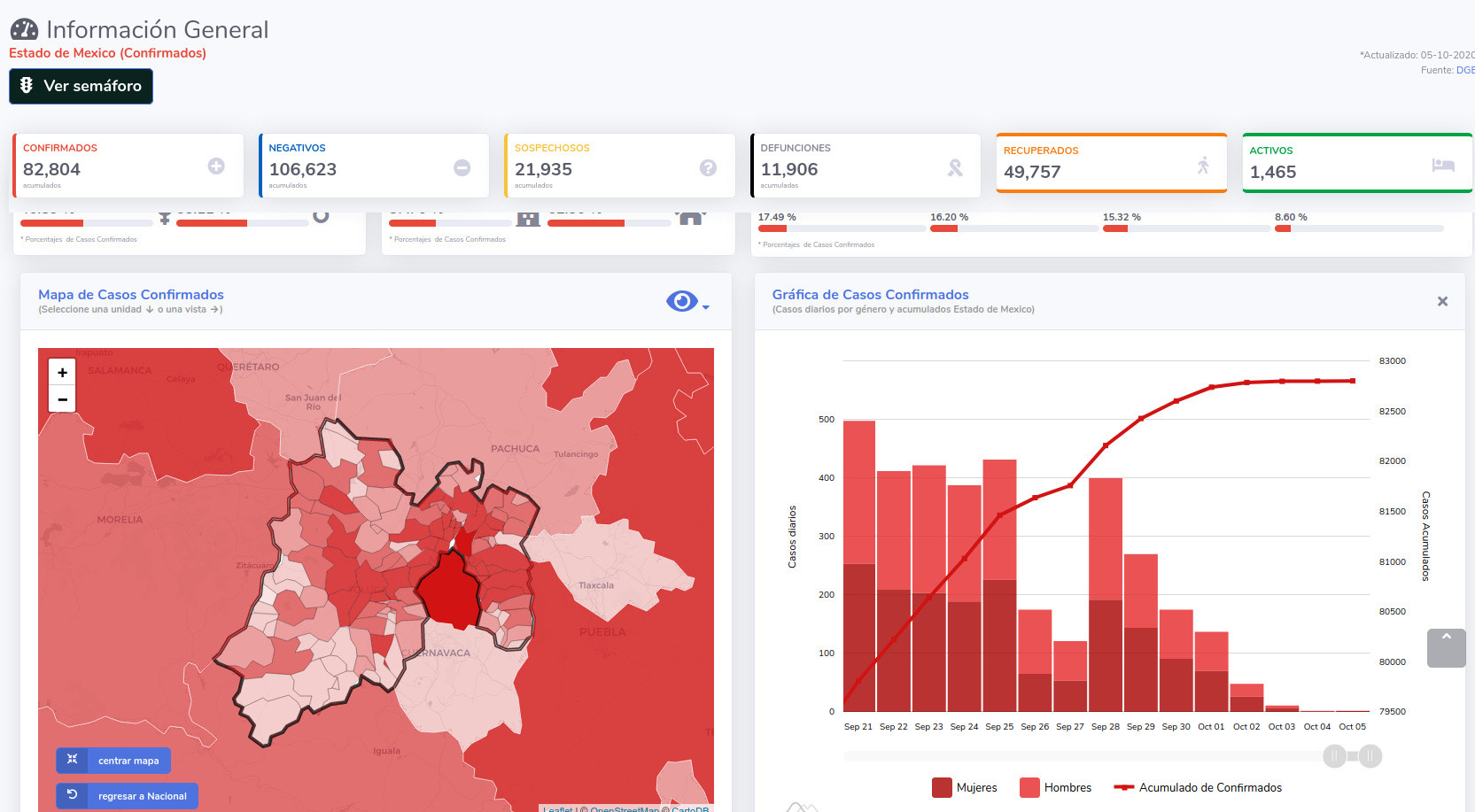Image resolution: width=1475 pixels, height=812 pixels.
Task: Click Estado de Mexico (Confirmados) subtitle
Action: (x=107, y=53)
